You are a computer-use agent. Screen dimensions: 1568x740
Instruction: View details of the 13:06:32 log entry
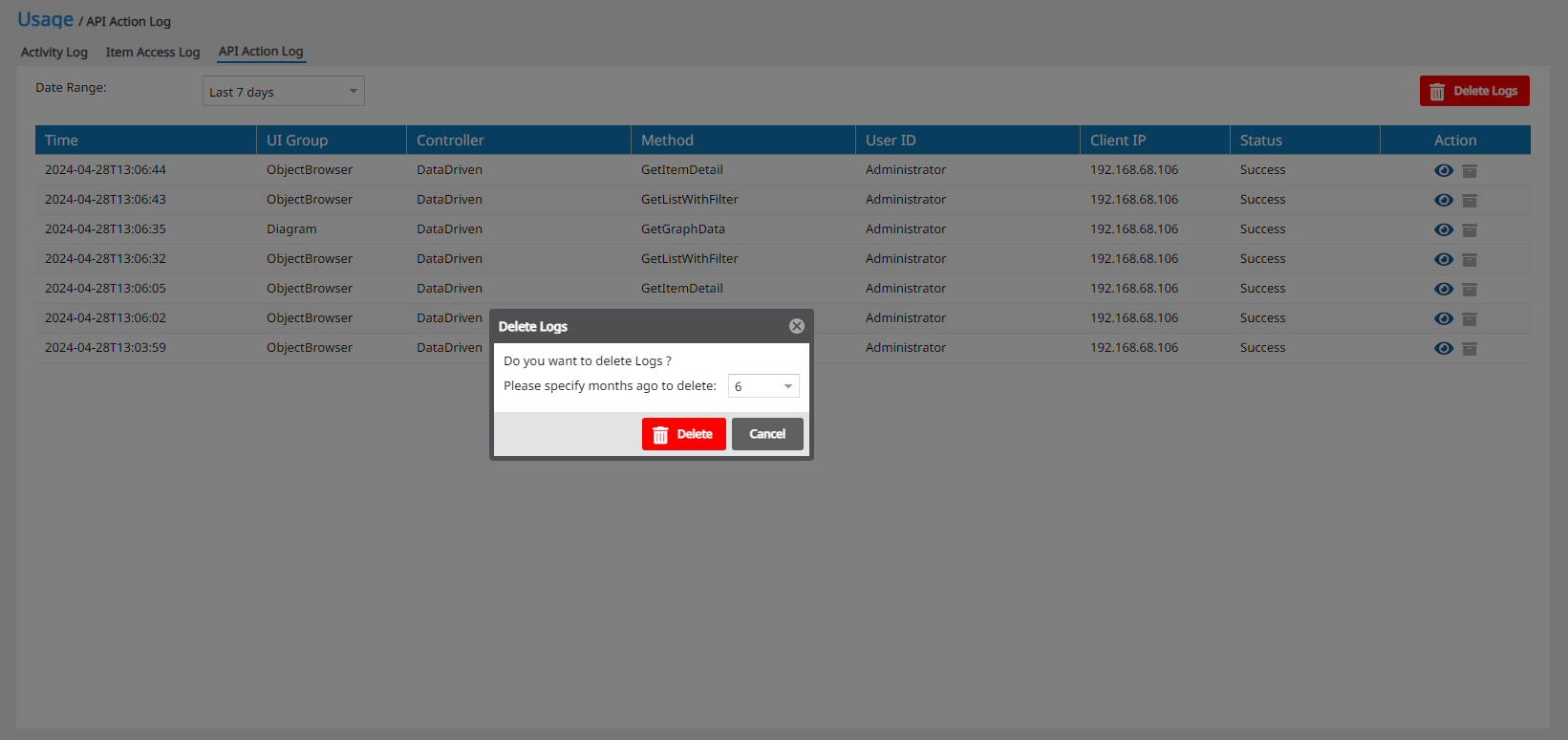pos(1444,259)
